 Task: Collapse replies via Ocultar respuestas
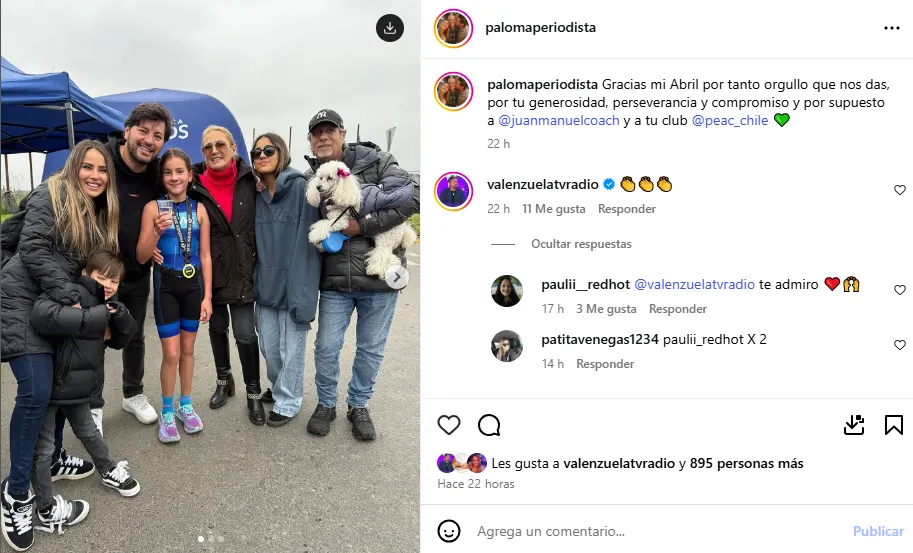coord(581,244)
